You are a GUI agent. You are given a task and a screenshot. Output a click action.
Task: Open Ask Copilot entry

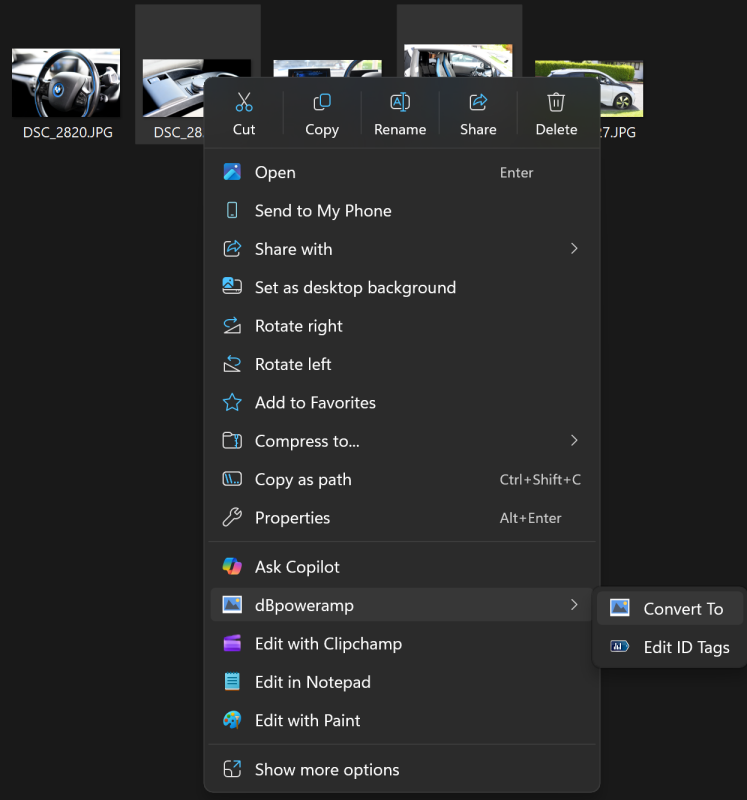click(297, 567)
